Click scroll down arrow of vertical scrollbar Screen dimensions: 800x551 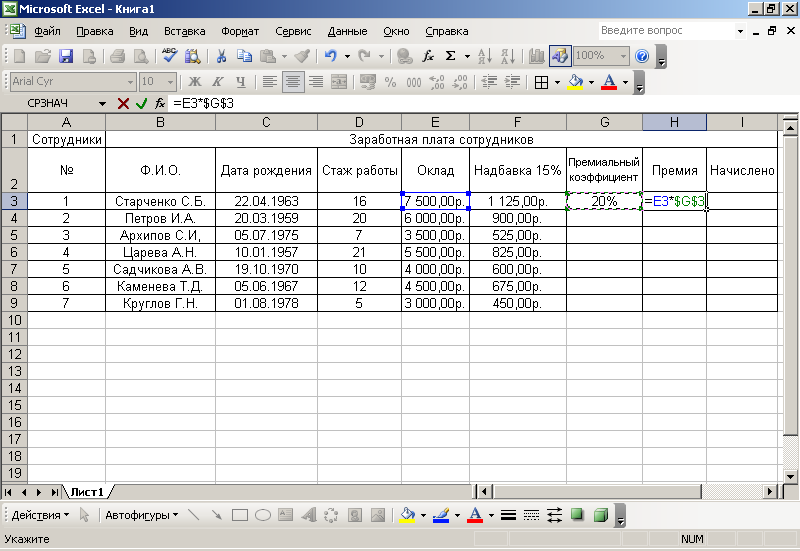[790, 477]
